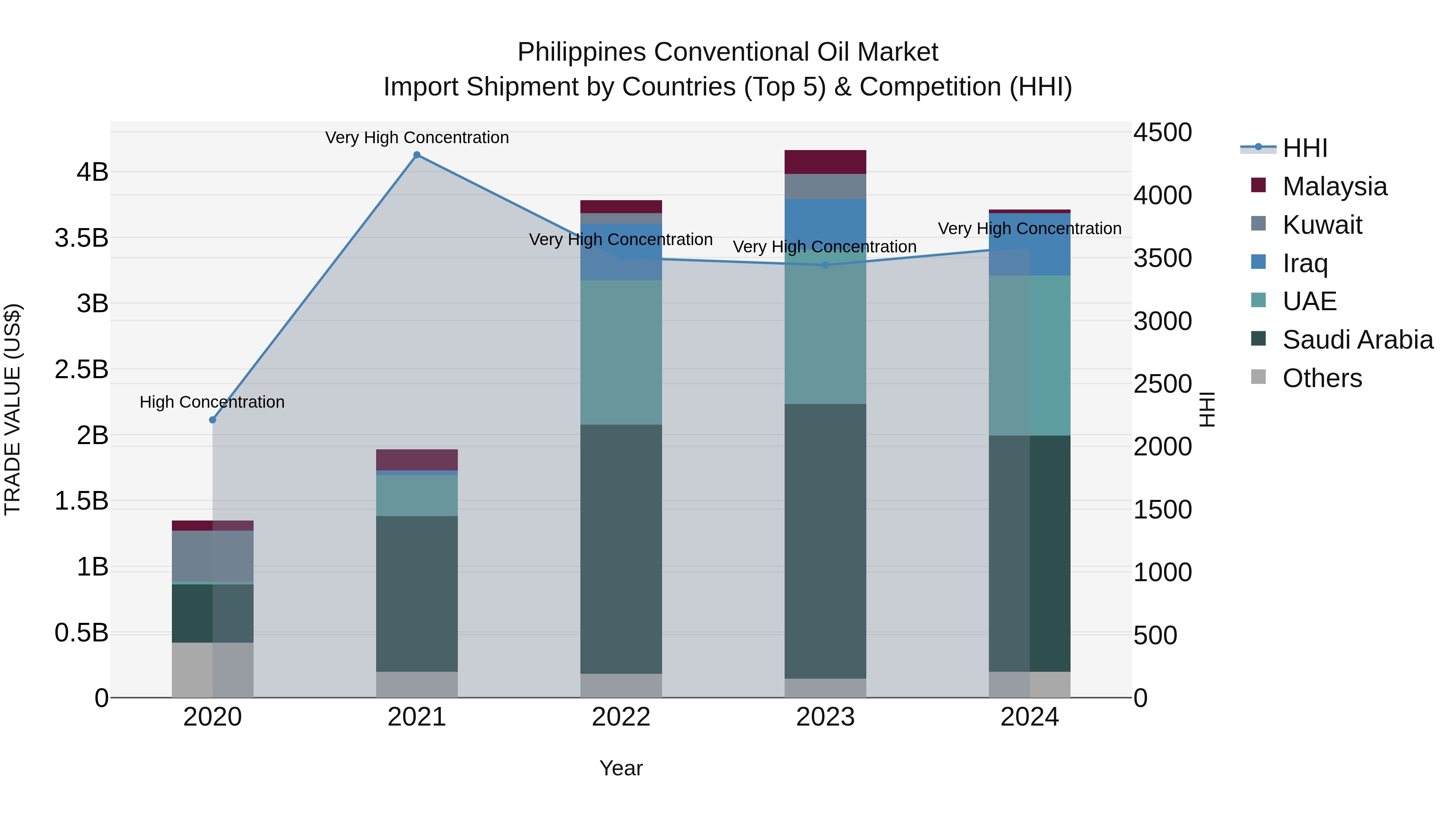Click the Iraq blue legend swatch
1456x819 pixels.
click(x=1259, y=262)
